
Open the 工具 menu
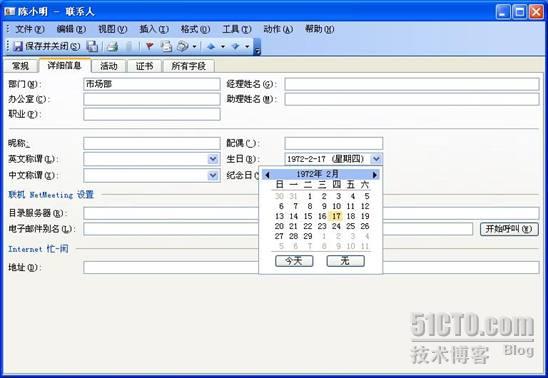237,29
